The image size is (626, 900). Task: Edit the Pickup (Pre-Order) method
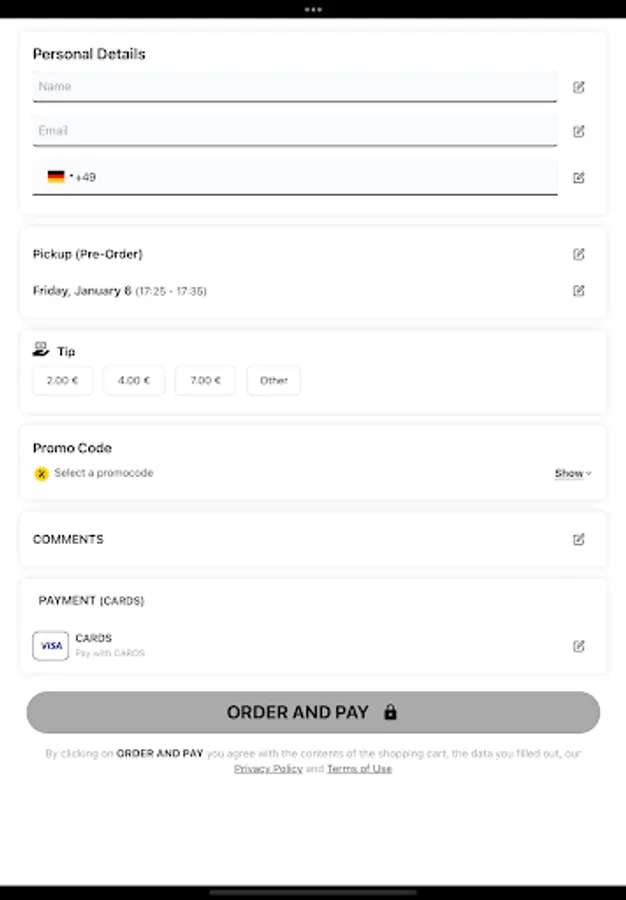578,254
